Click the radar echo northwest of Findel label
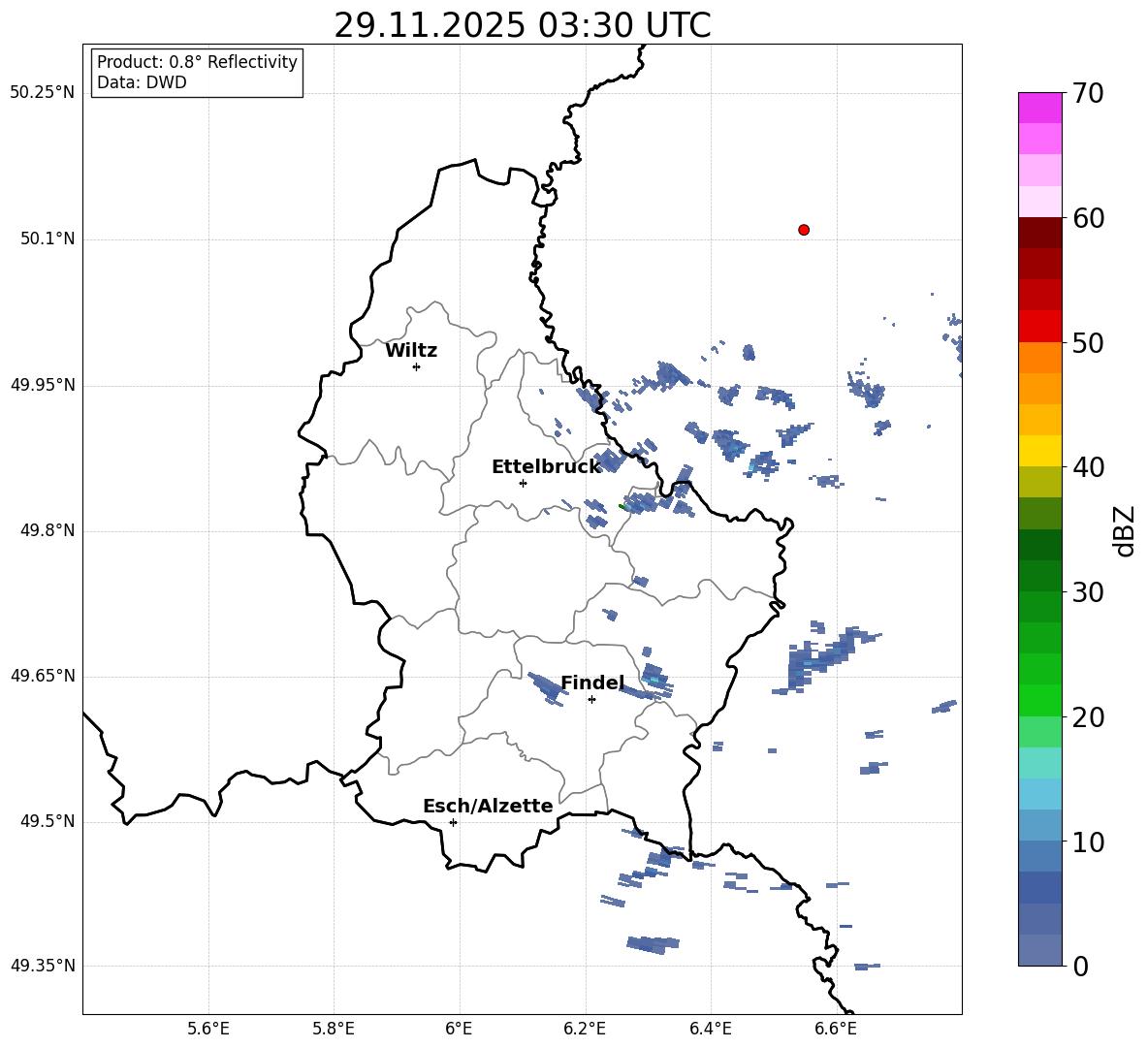This screenshot has height=1048, width=1148. point(546,688)
